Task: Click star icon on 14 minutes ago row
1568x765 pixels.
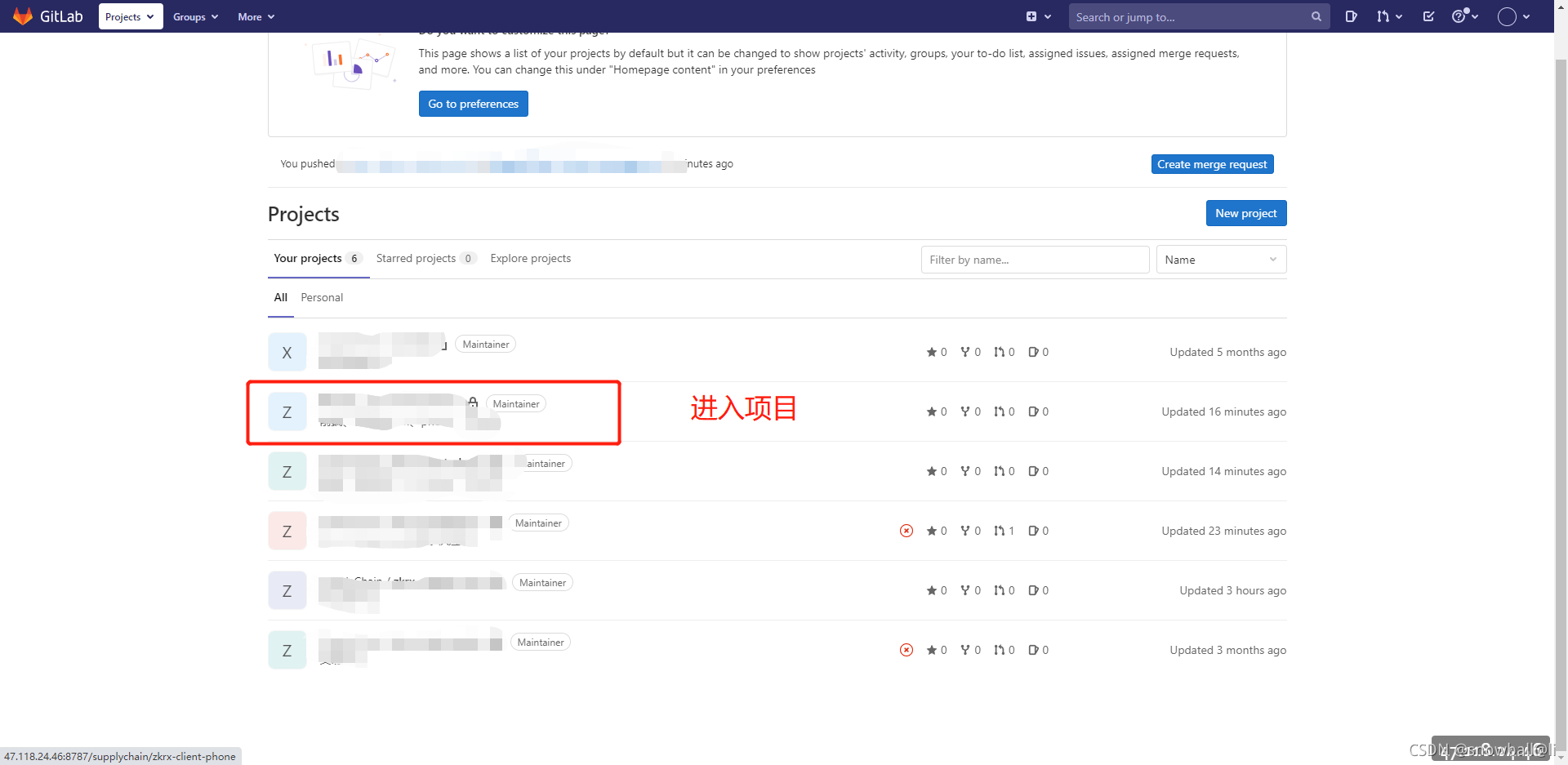Action: [931, 471]
